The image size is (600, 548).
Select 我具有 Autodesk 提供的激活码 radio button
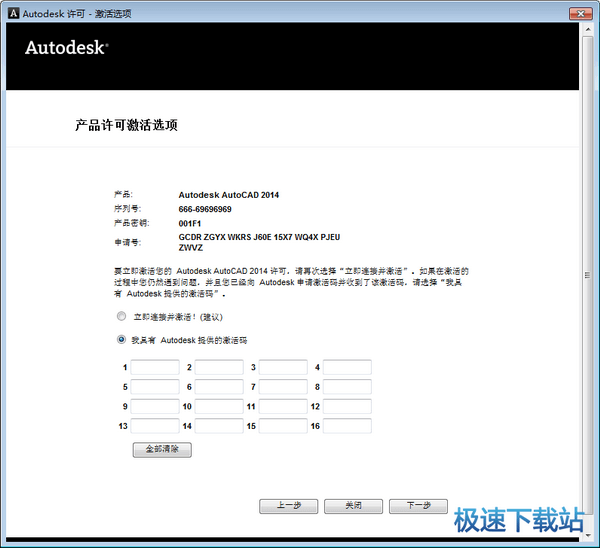click(x=121, y=339)
